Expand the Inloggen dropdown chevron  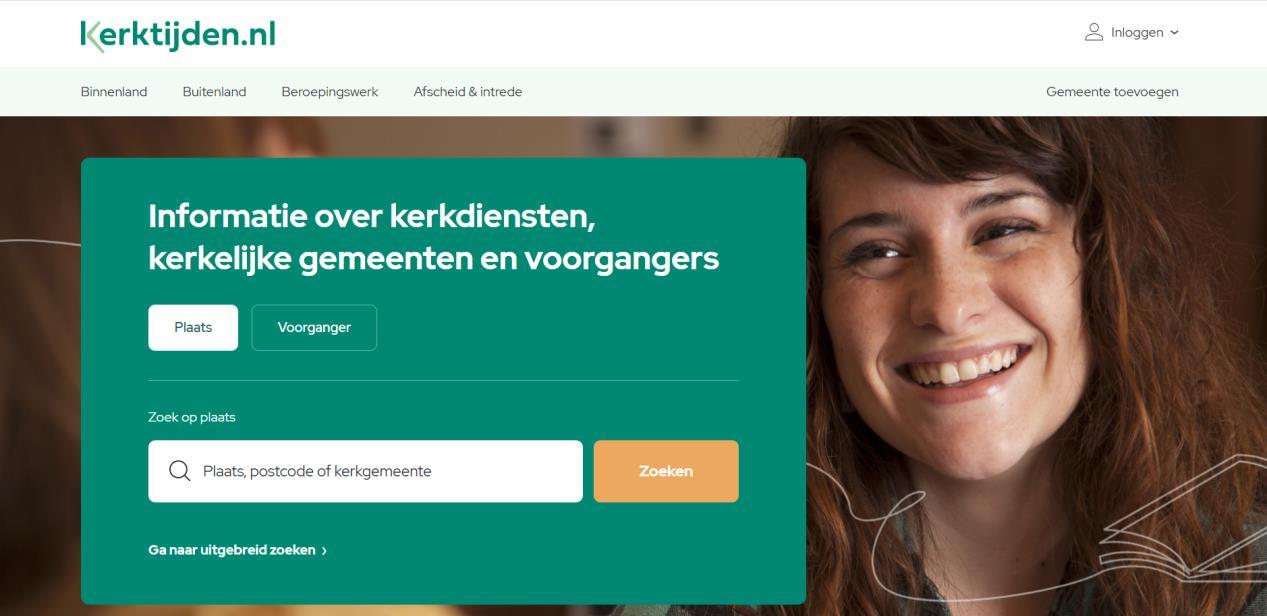point(1174,33)
